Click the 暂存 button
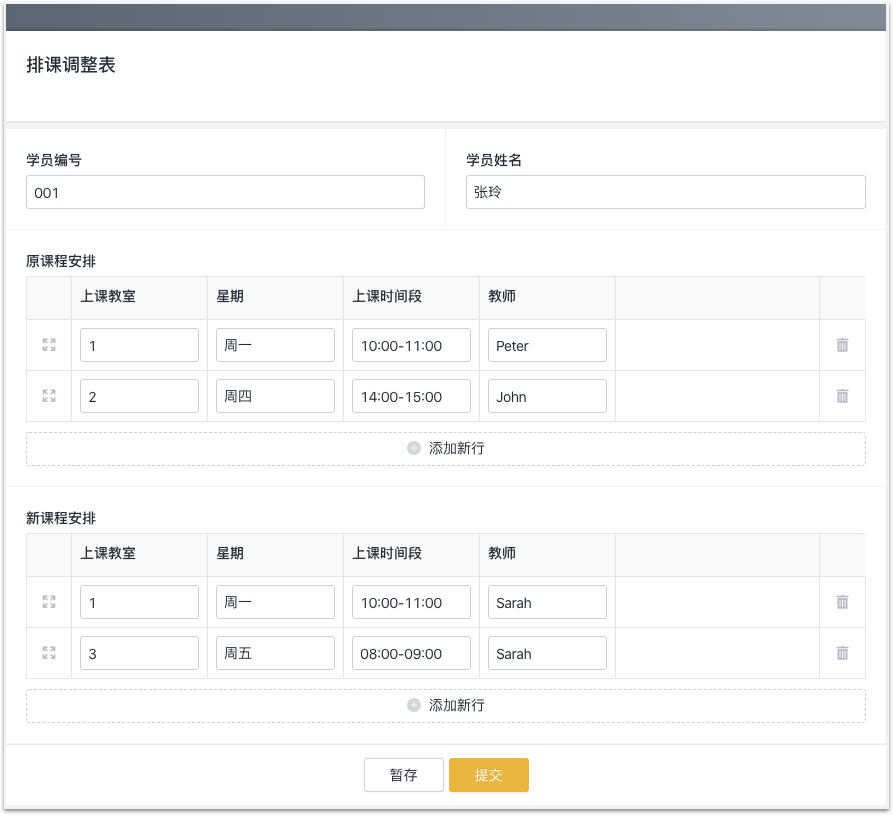The width and height of the screenshot is (893, 815). pos(404,775)
